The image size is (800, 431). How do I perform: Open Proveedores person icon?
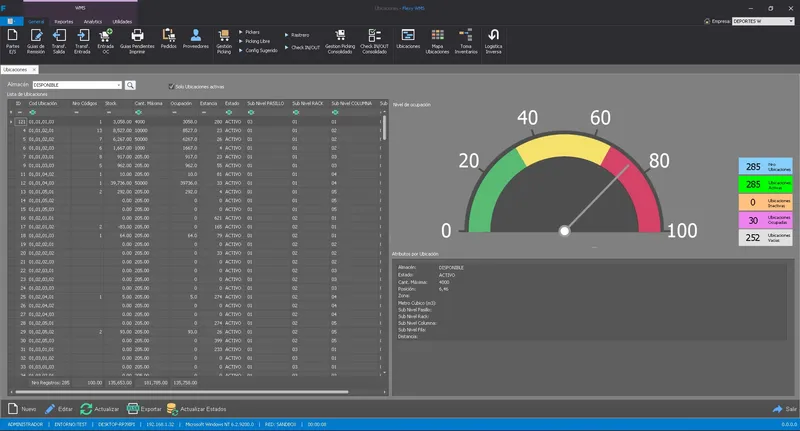(196, 36)
